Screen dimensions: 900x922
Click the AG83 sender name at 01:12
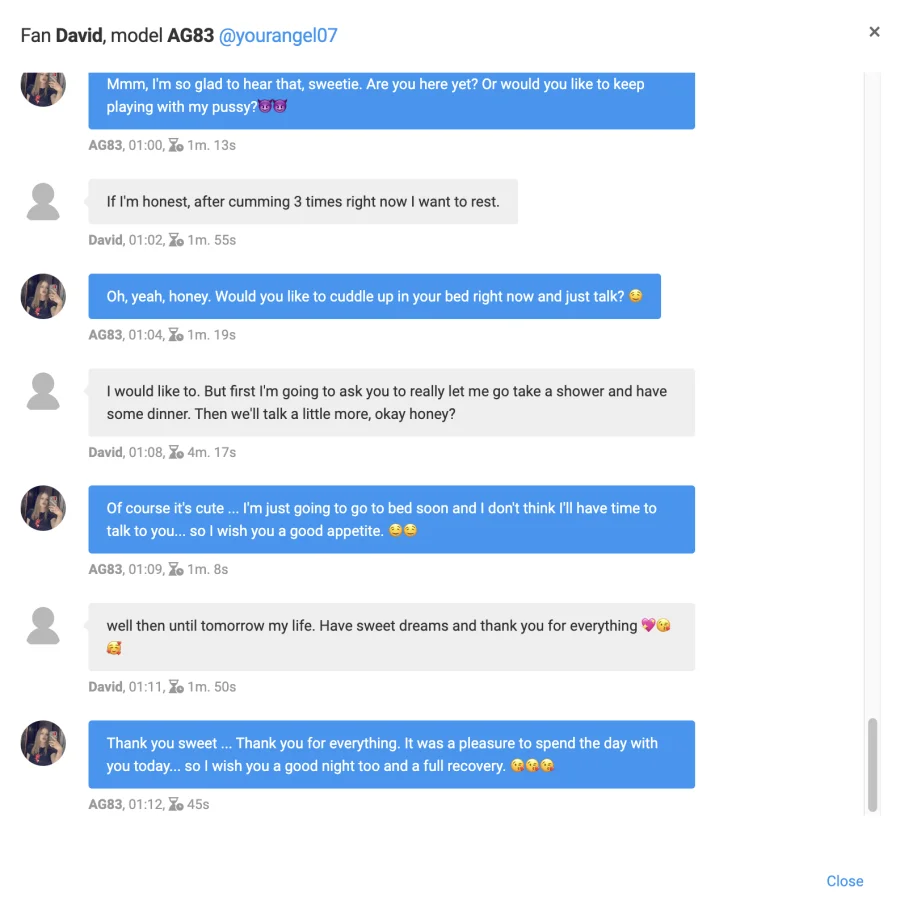pyautogui.click(x=105, y=805)
